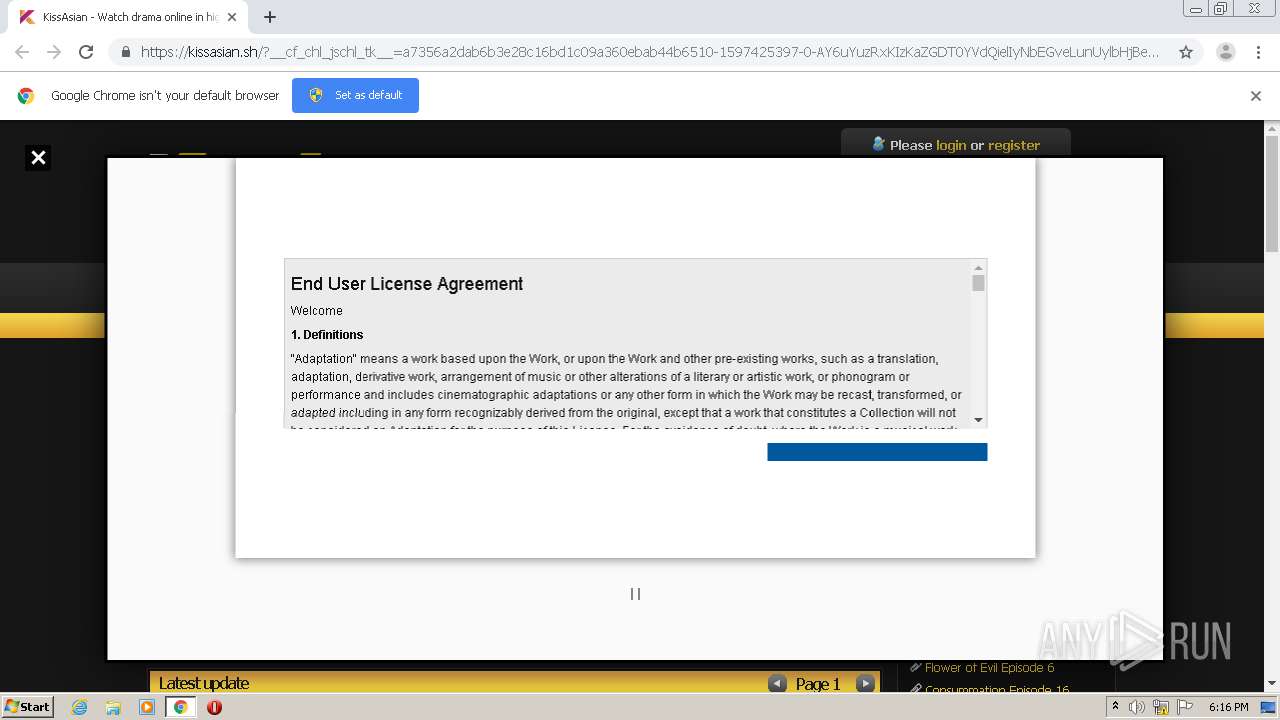Show hidden system tray icons

pyautogui.click(x=1115, y=707)
